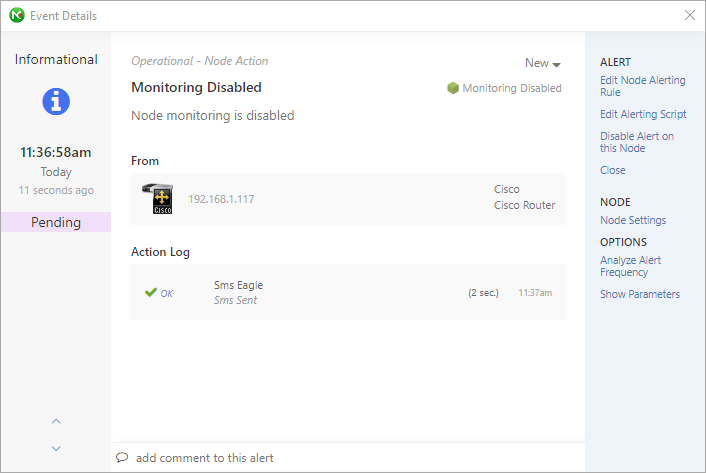Click the comment speech bubble icon
Viewport: 706px width, 473px height.
122,458
